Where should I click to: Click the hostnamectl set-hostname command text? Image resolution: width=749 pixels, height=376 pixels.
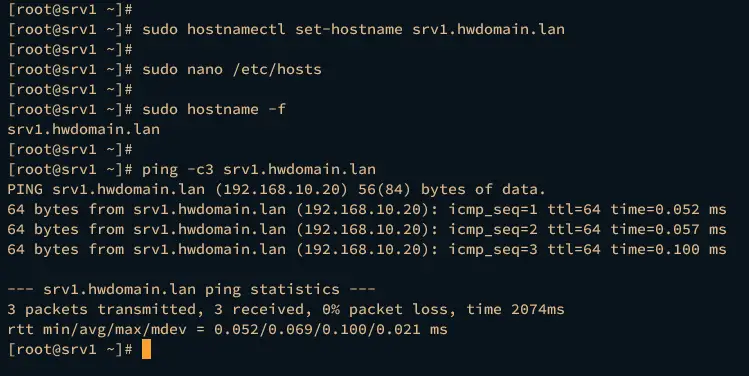tap(353, 29)
